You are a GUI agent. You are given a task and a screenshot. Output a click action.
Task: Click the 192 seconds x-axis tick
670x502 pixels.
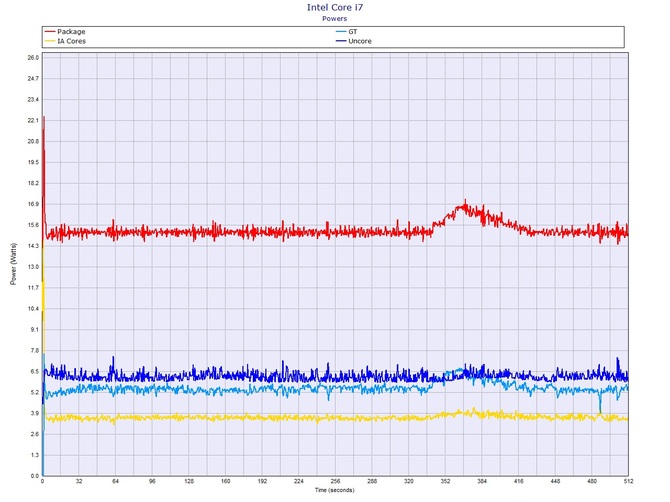(262, 481)
